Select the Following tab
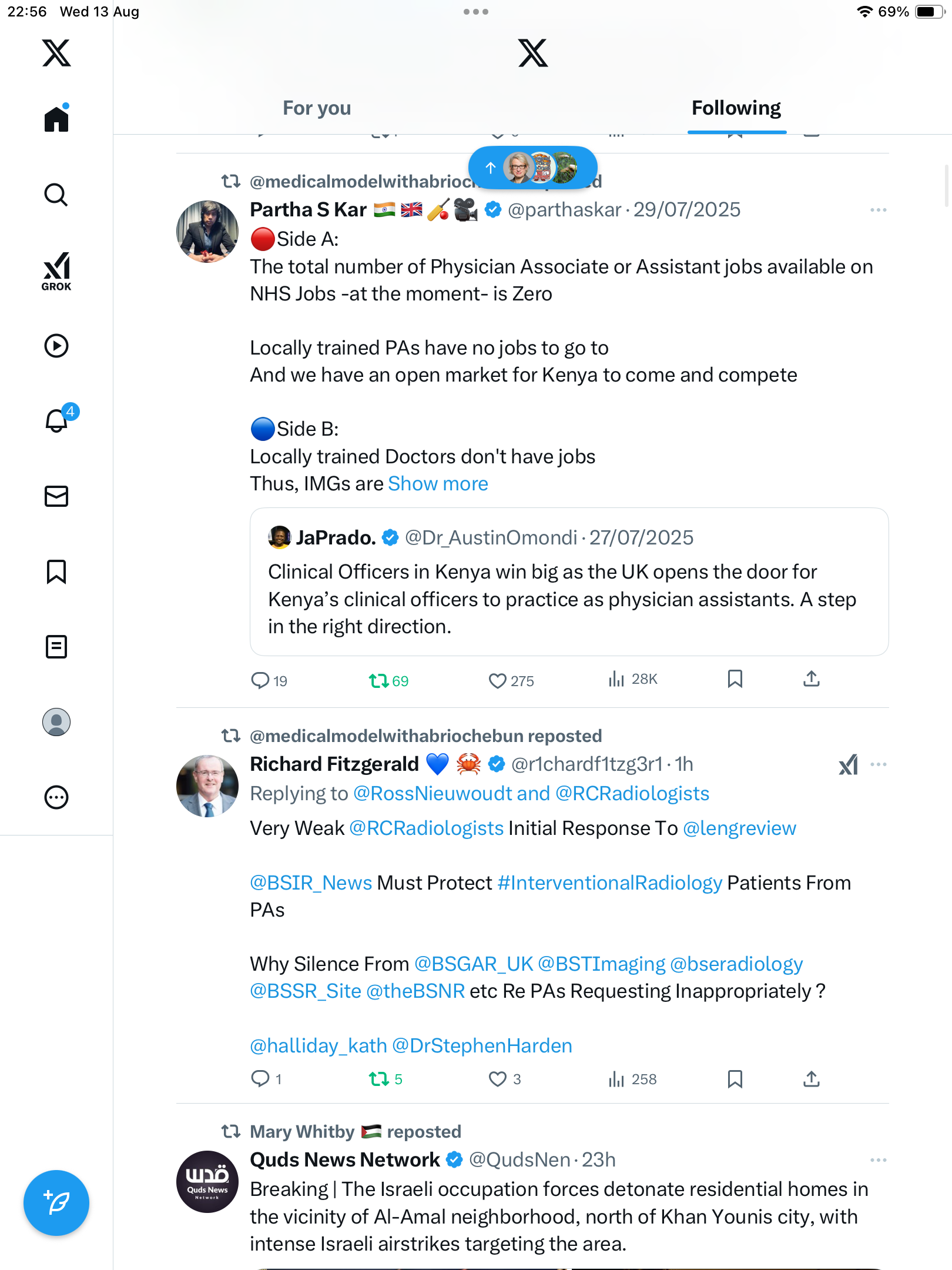 [736, 108]
